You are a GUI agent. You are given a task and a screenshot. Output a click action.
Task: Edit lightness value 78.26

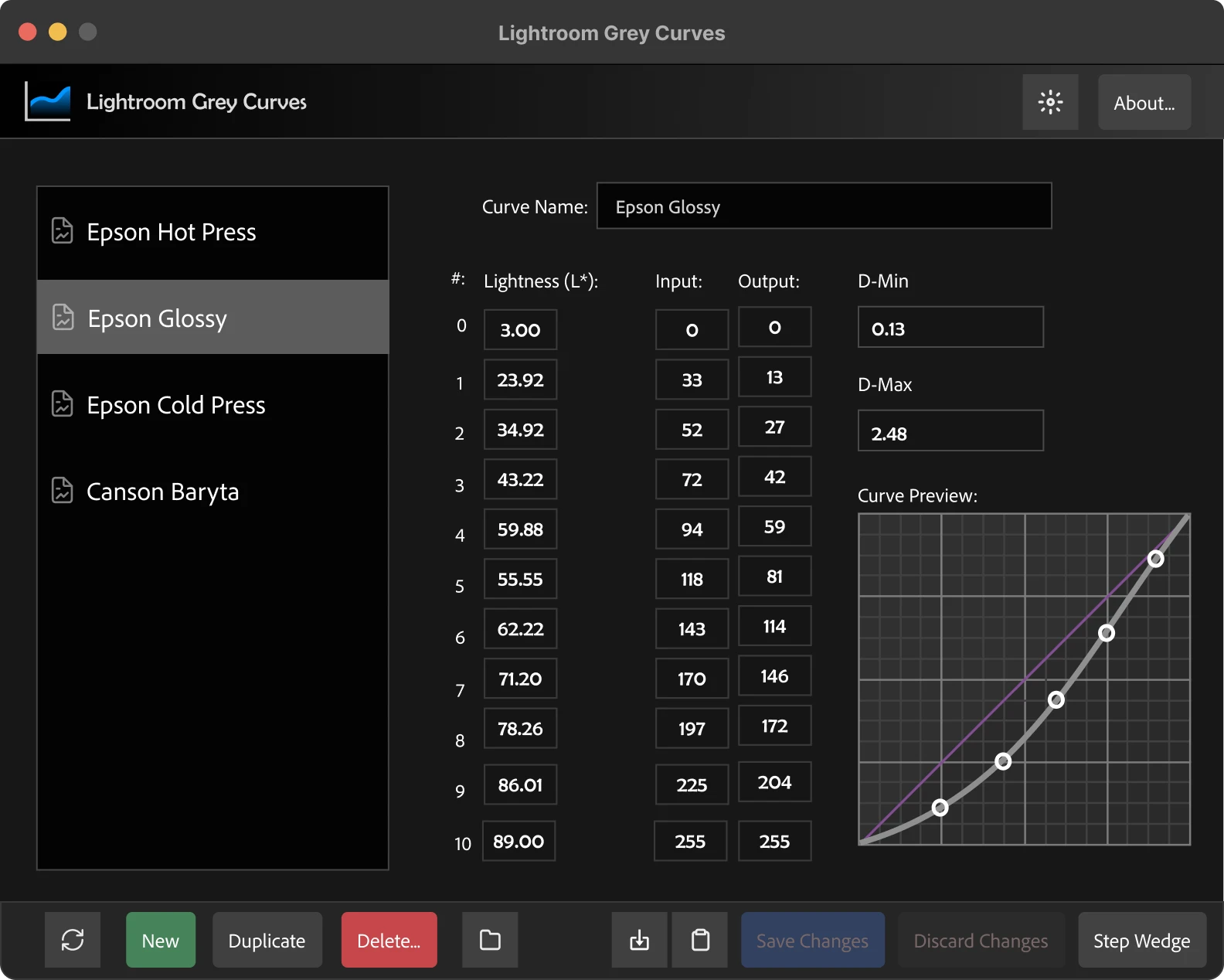click(520, 728)
